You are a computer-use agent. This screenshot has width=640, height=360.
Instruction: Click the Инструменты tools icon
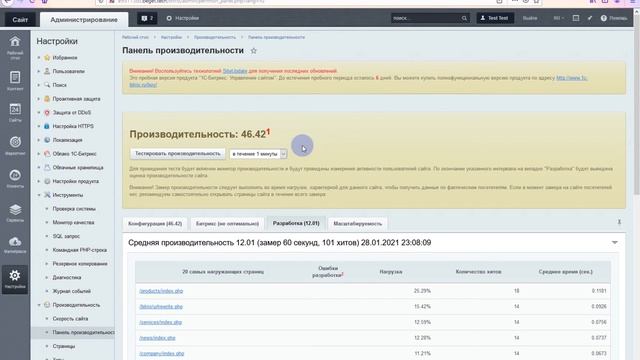(x=47, y=195)
